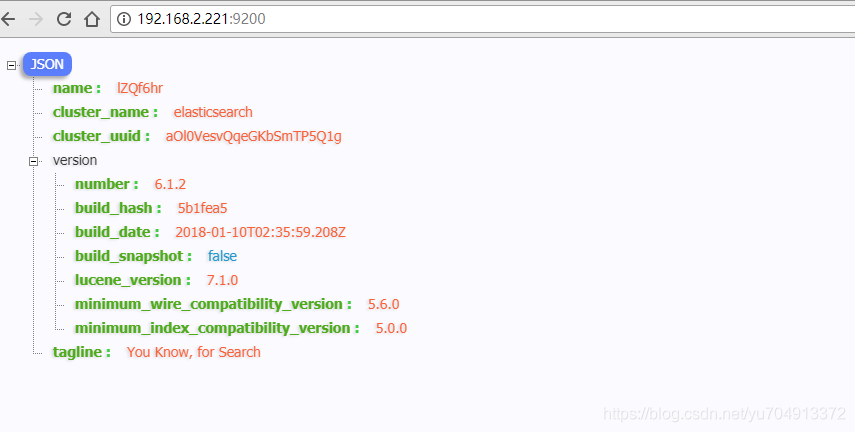Select the value 5.6.0

[384, 304]
